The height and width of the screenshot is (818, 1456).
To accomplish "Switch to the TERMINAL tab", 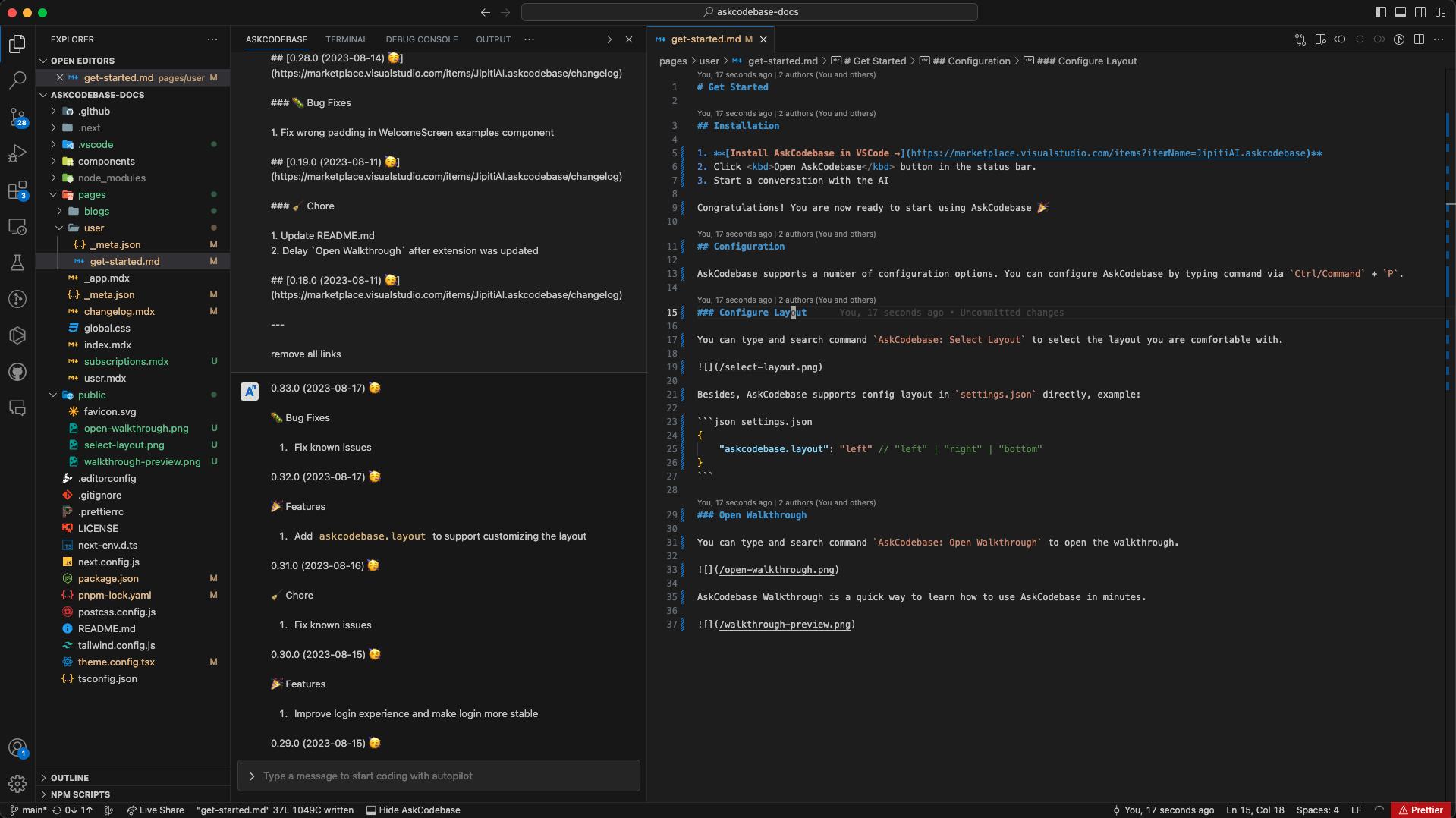I will [347, 39].
